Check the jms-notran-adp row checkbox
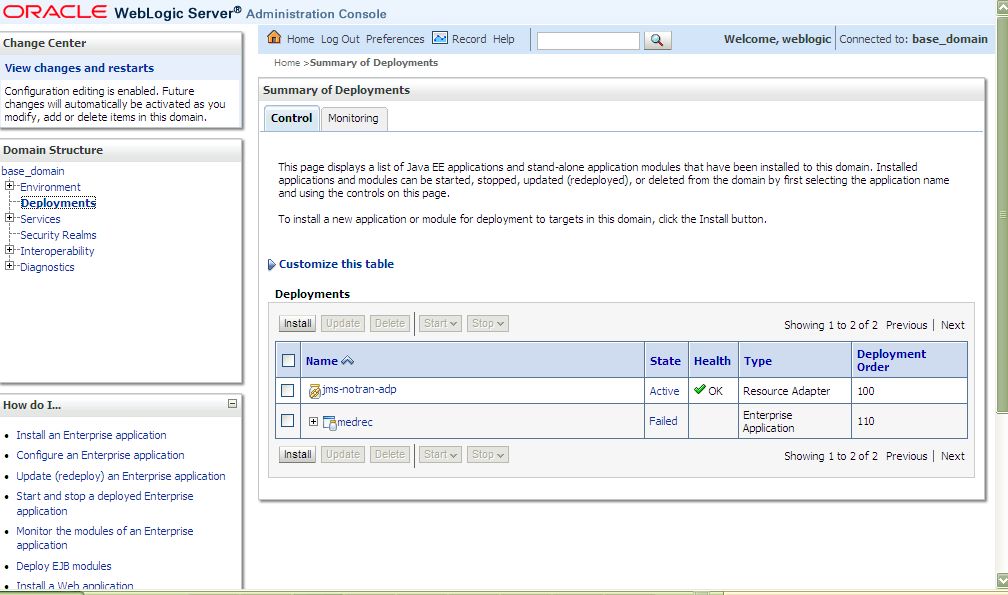The width and height of the screenshot is (1008, 595). pyautogui.click(x=287, y=390)
